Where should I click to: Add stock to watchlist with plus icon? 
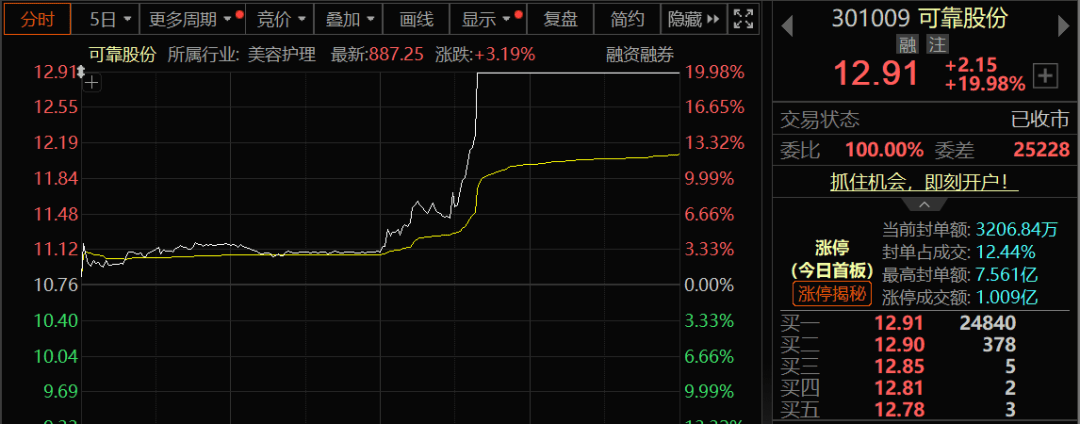[1046, 76]
